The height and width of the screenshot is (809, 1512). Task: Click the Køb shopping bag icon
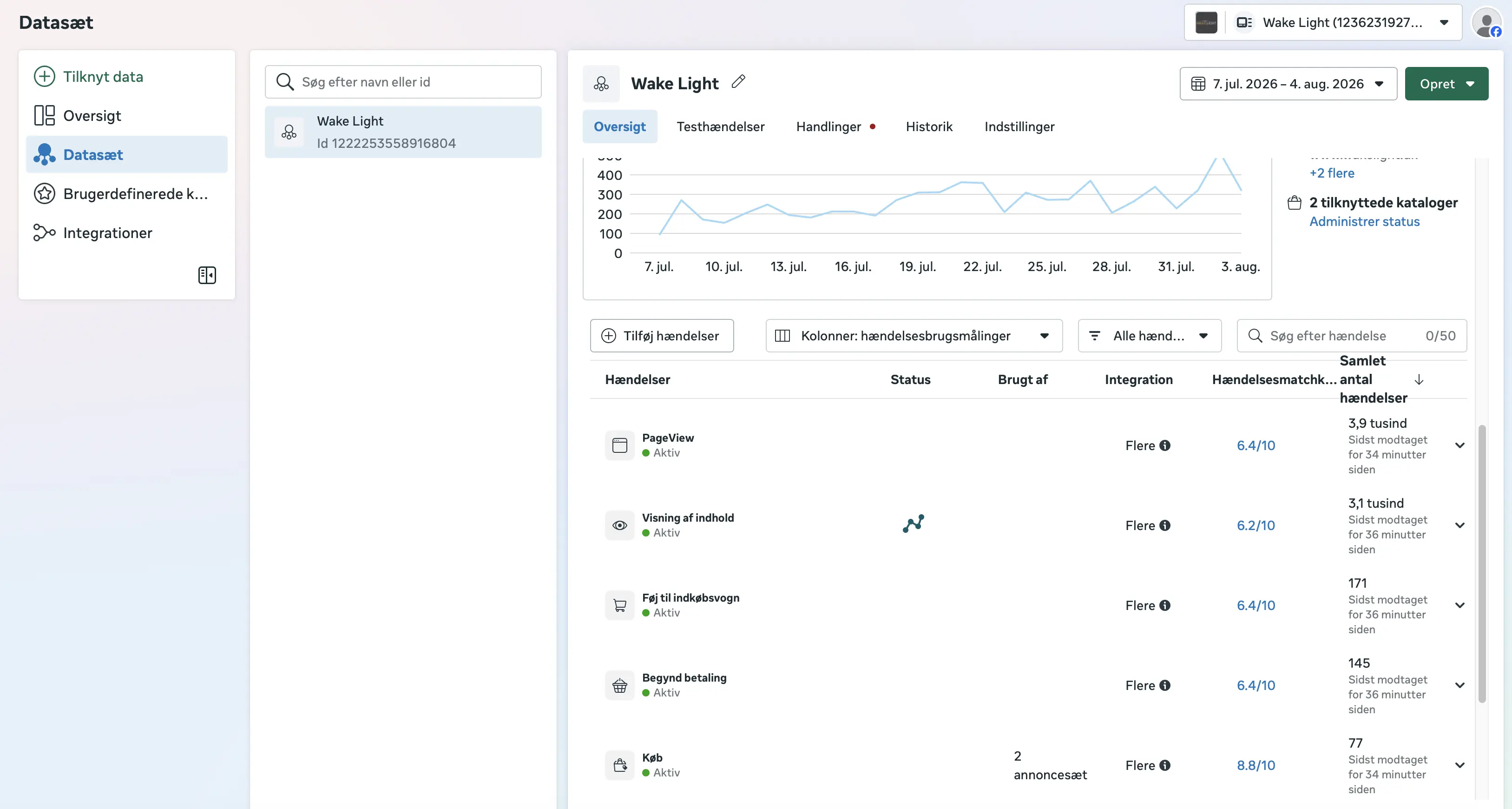619,765
